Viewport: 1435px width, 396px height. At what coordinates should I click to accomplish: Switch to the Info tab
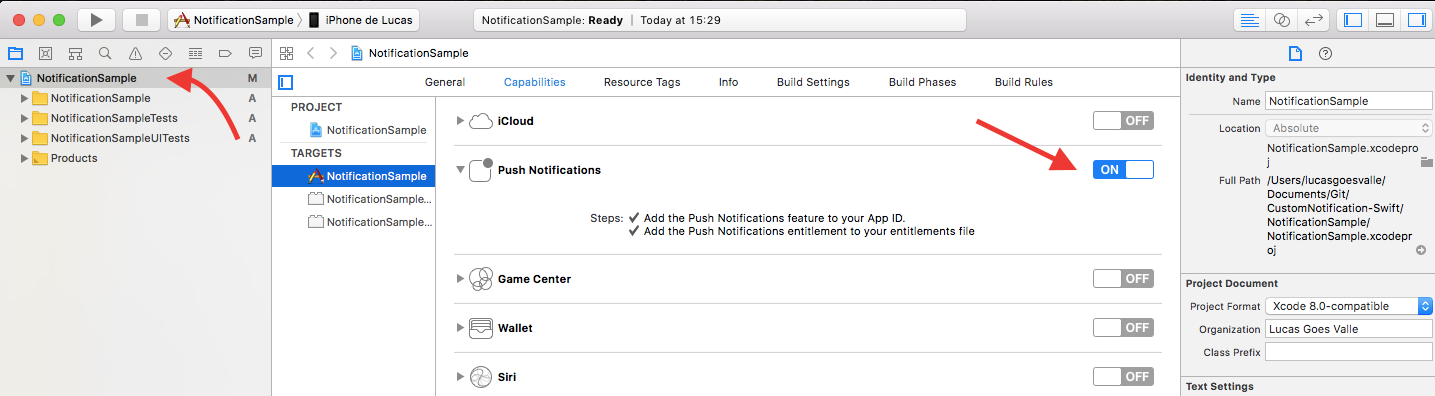[x=728, y=82]
